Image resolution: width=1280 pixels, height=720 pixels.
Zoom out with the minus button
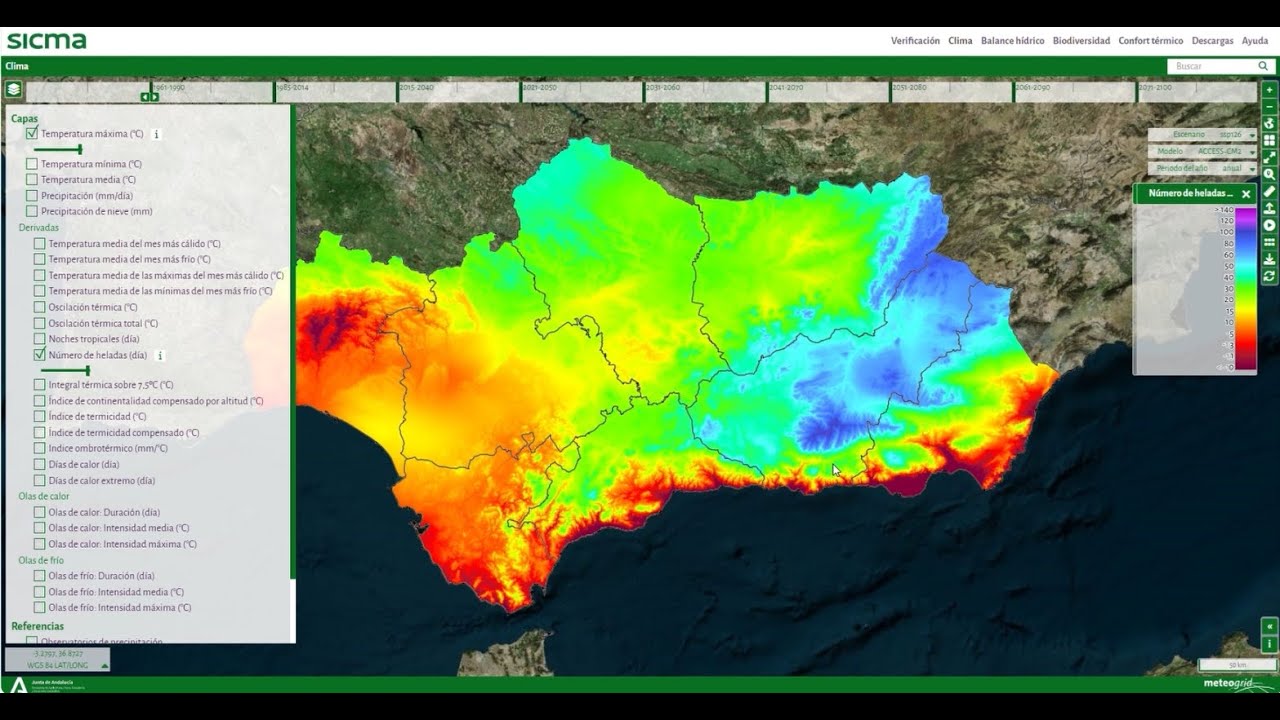[1270, 106]
